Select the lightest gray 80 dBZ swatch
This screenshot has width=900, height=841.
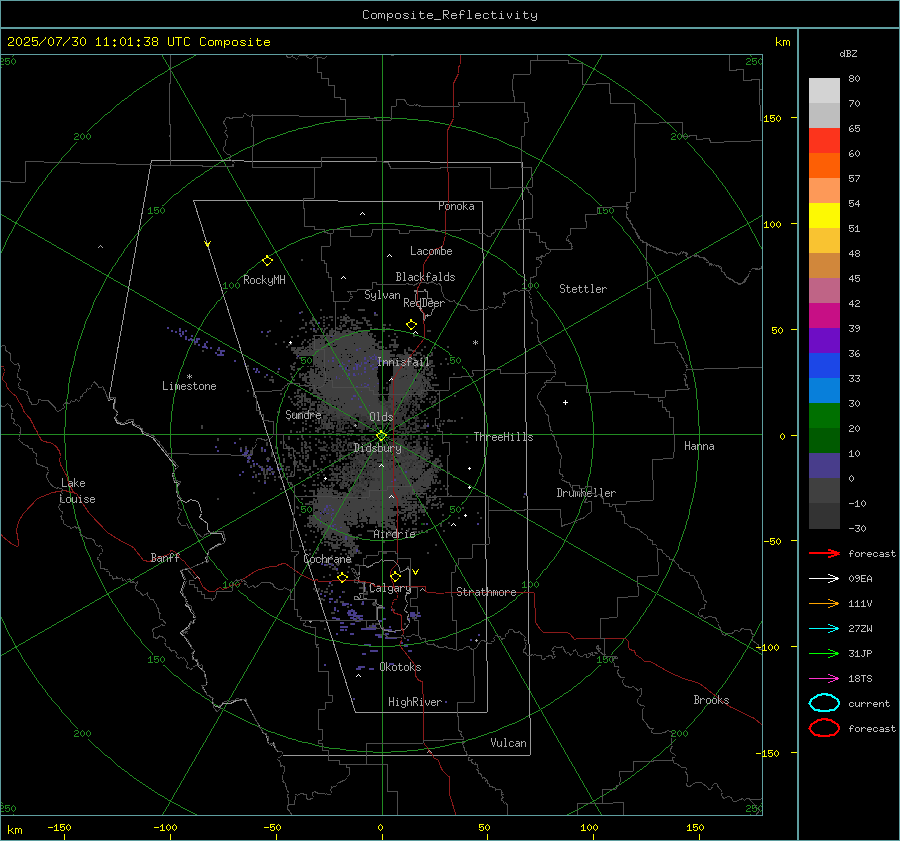point(824,90)
